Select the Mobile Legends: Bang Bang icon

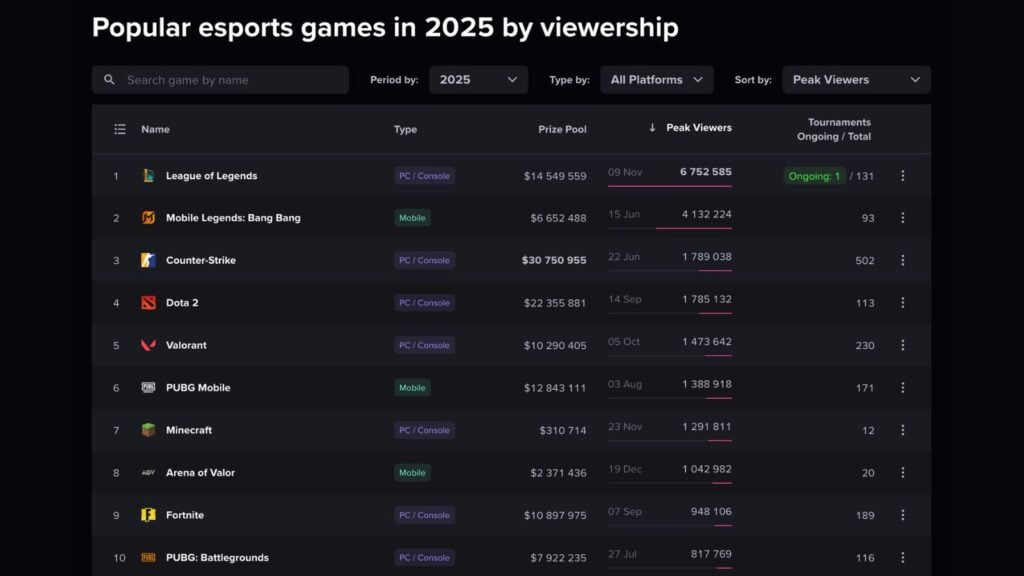pyautogui.click(x=150, y=217)
